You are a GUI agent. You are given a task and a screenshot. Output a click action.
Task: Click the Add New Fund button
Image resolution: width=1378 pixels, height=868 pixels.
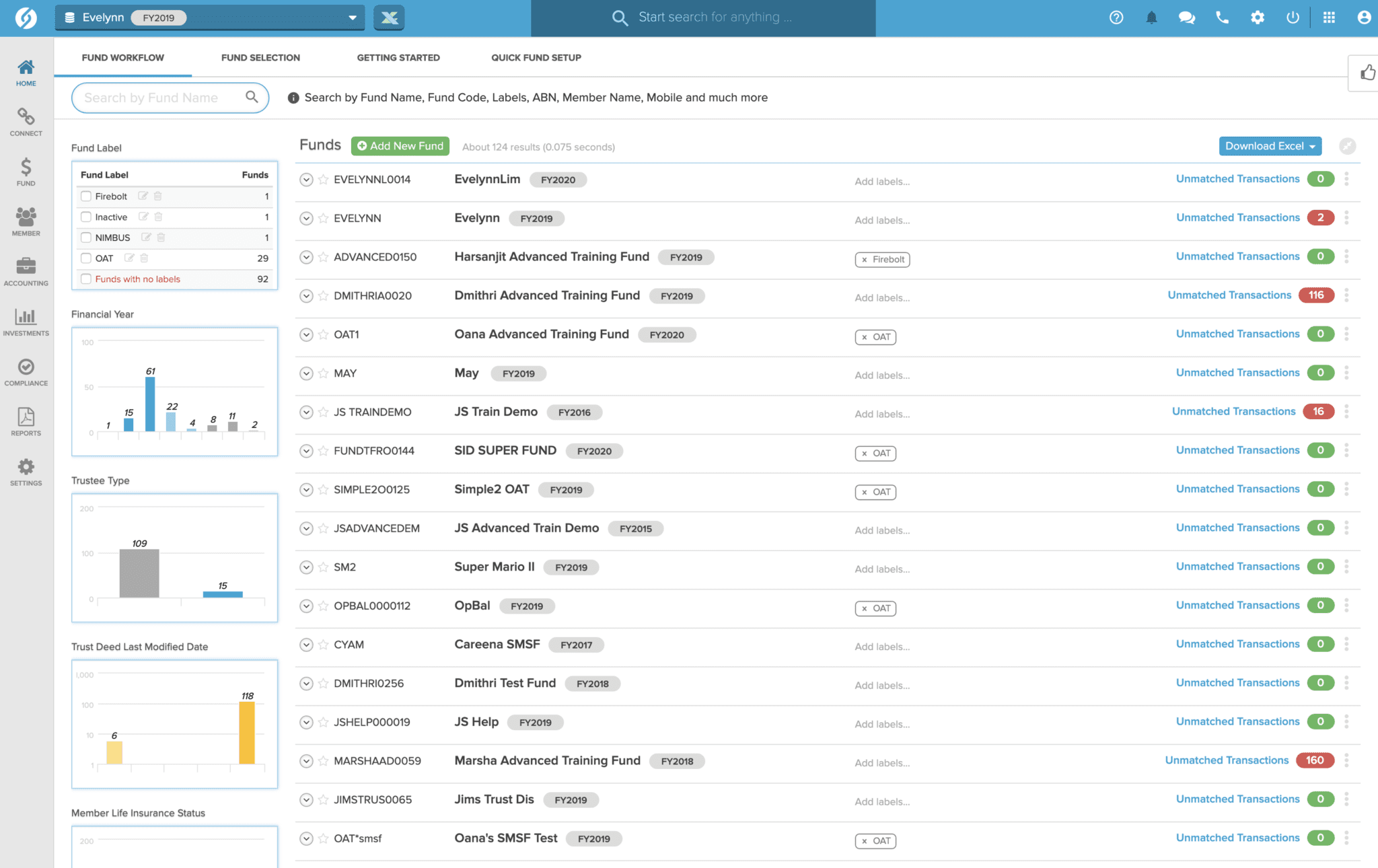tap(400, 145)
